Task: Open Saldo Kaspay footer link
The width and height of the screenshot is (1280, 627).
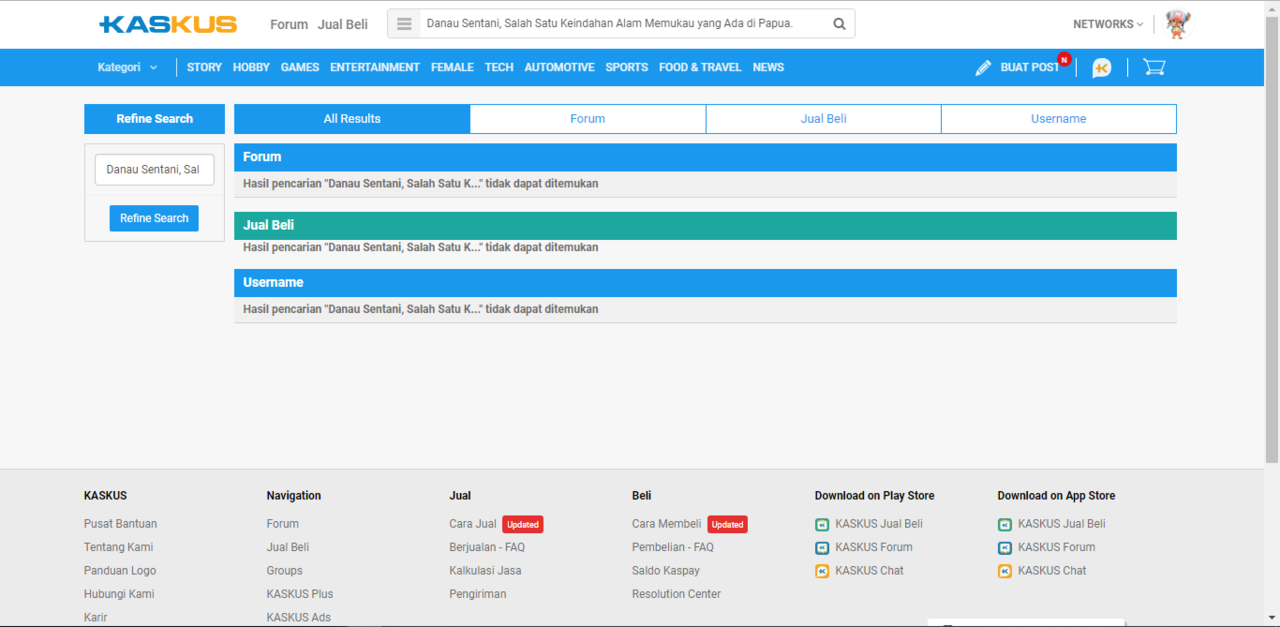Action: [x=666, y=571]
